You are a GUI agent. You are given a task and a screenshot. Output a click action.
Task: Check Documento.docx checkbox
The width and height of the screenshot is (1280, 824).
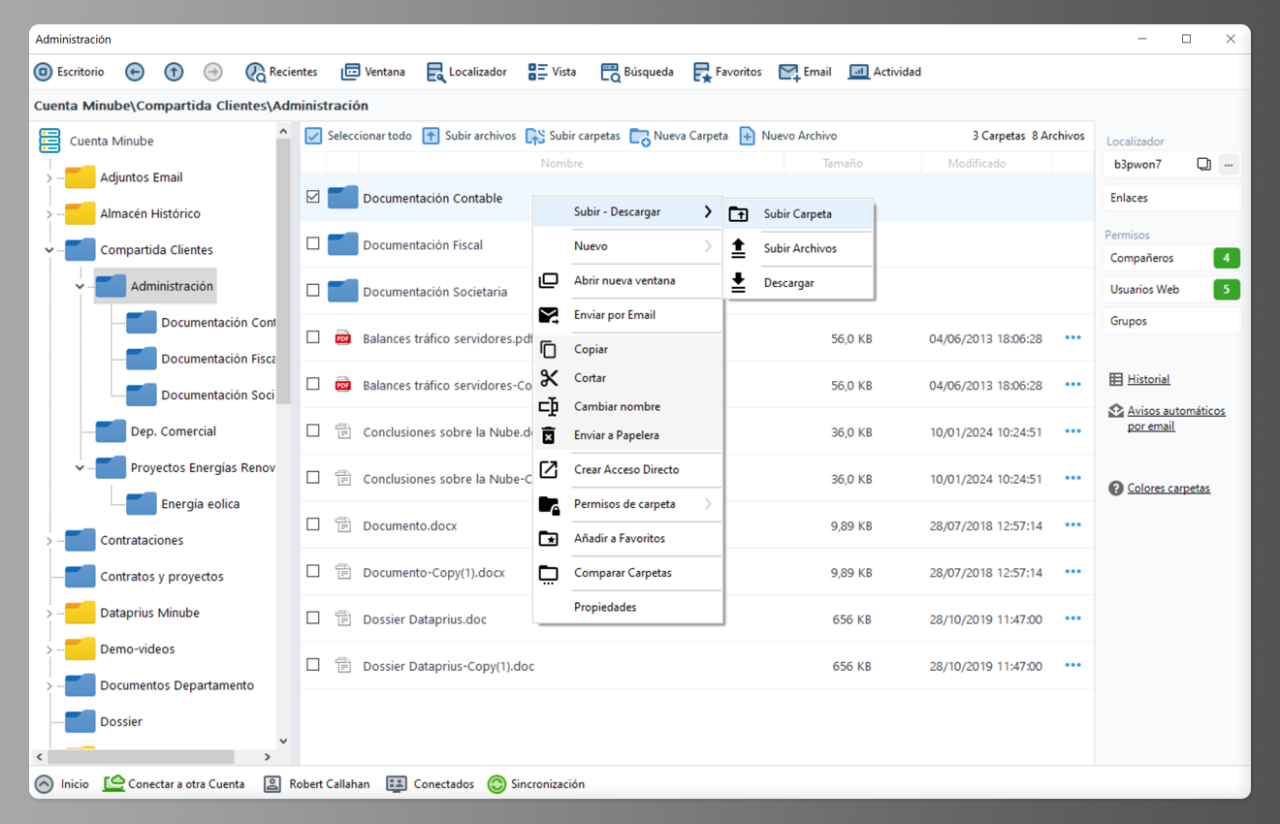(x=313, y=525)
